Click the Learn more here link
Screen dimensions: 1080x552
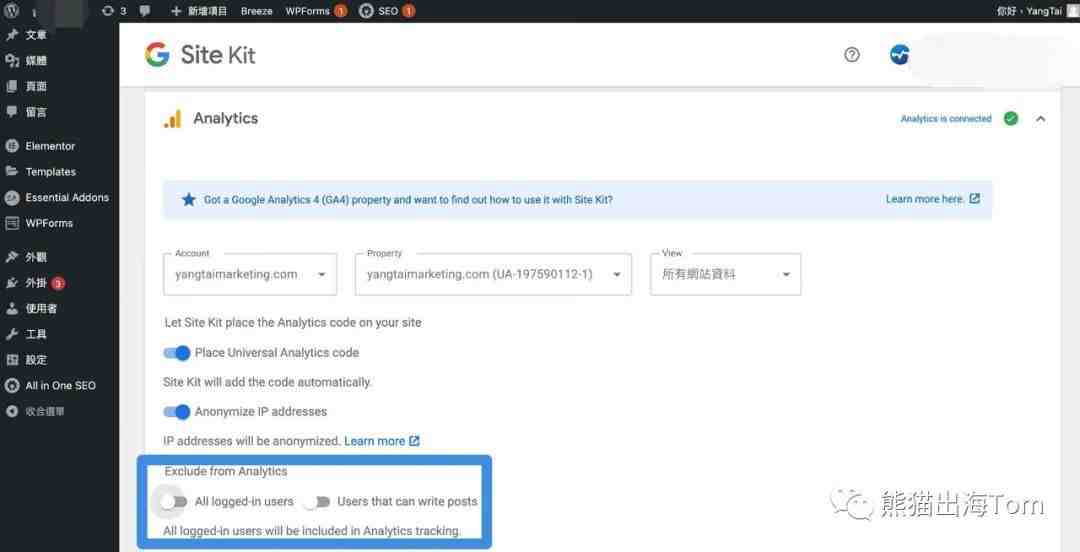pos(933,199)
